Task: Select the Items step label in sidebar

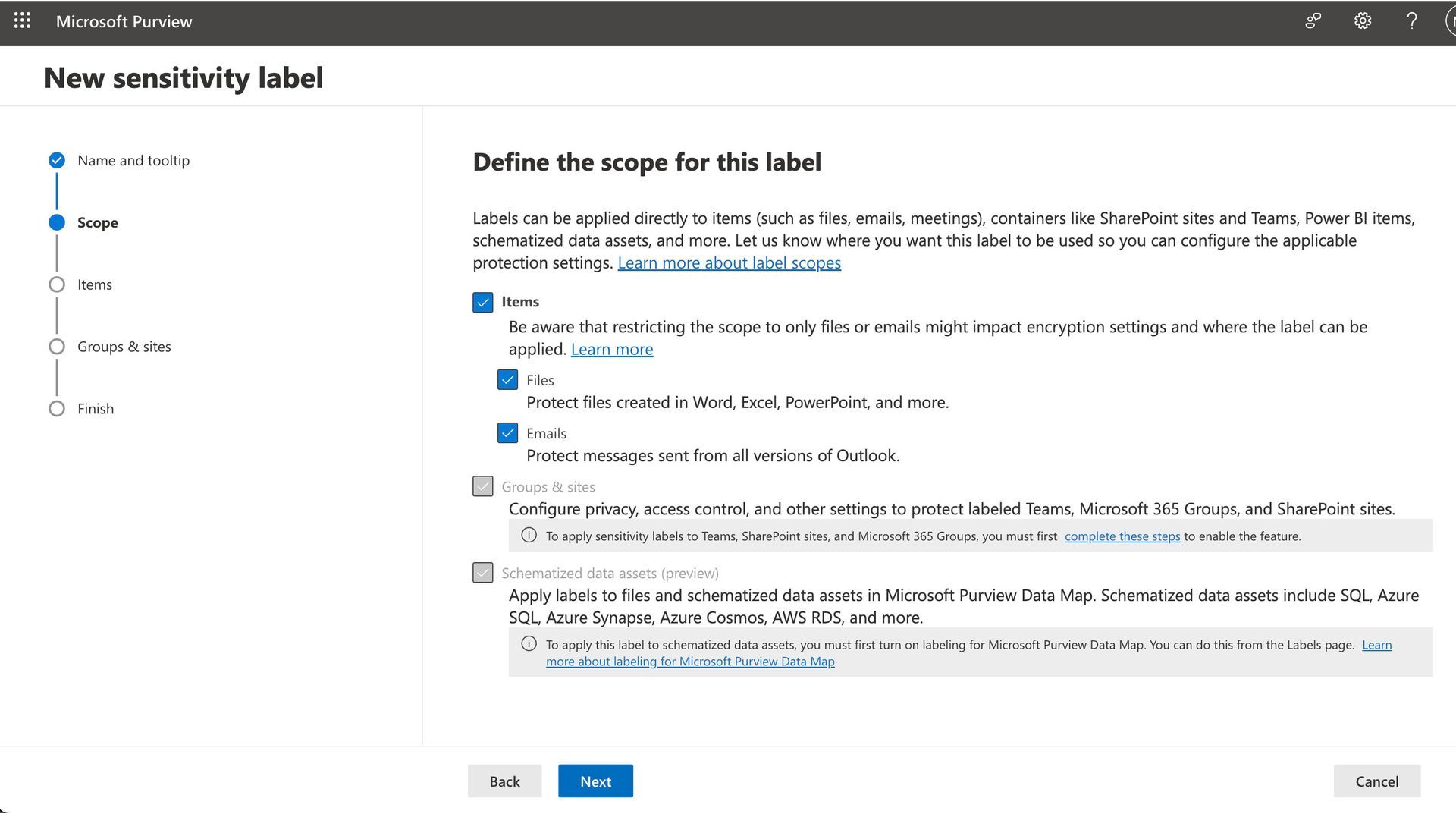Action: point(95,284)
